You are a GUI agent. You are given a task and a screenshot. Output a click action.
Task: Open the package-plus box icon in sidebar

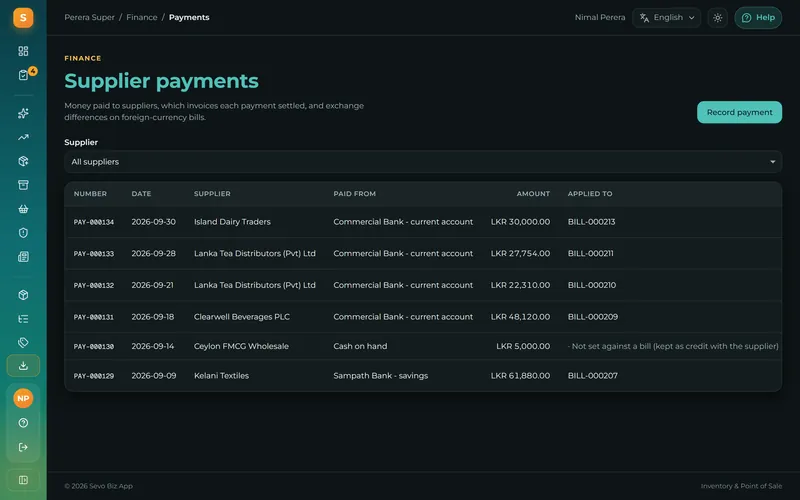[x=23, y=161]
